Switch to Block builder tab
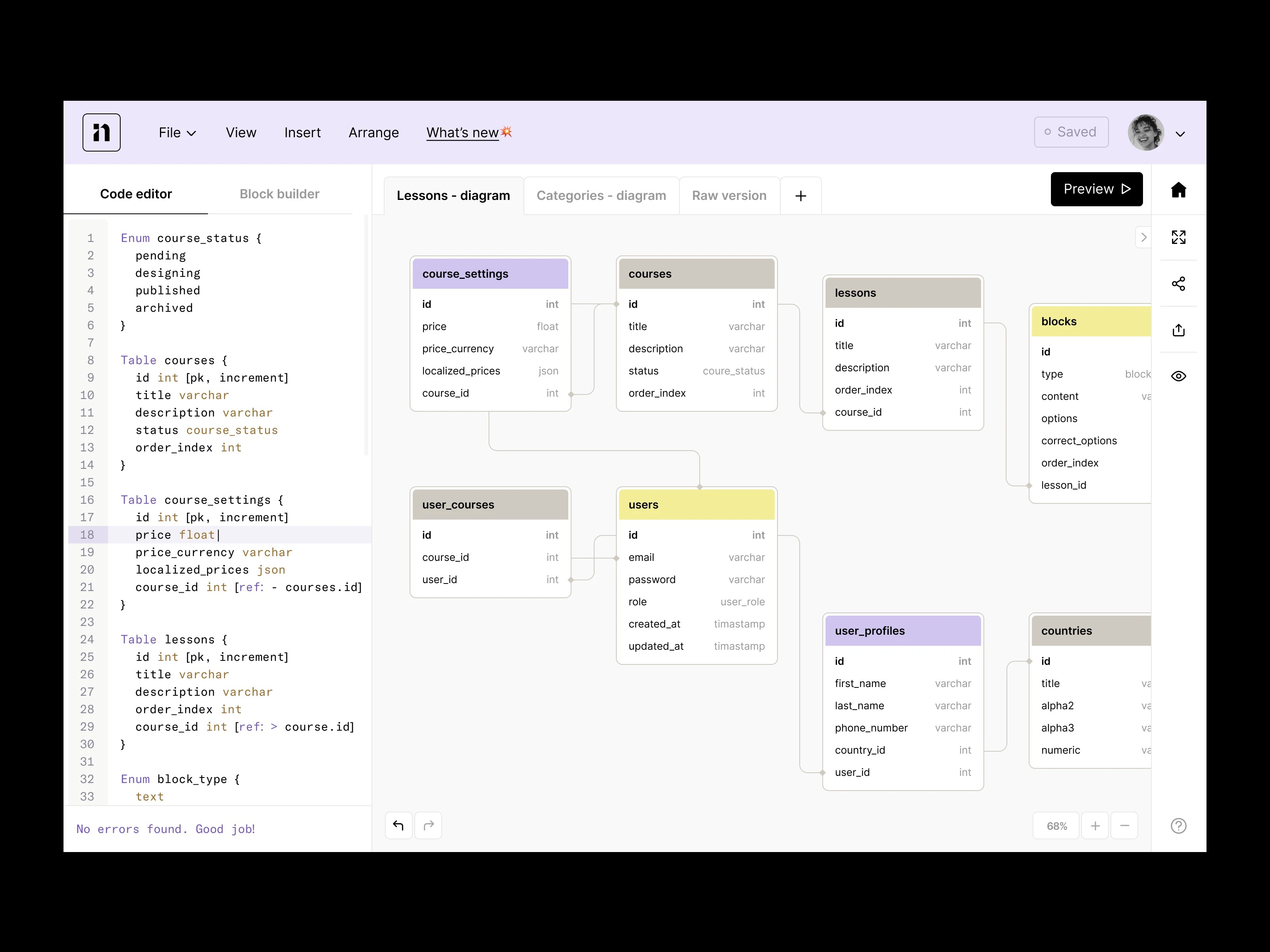The height and width of the screenshot is (952, 1270). pos(279,194)
